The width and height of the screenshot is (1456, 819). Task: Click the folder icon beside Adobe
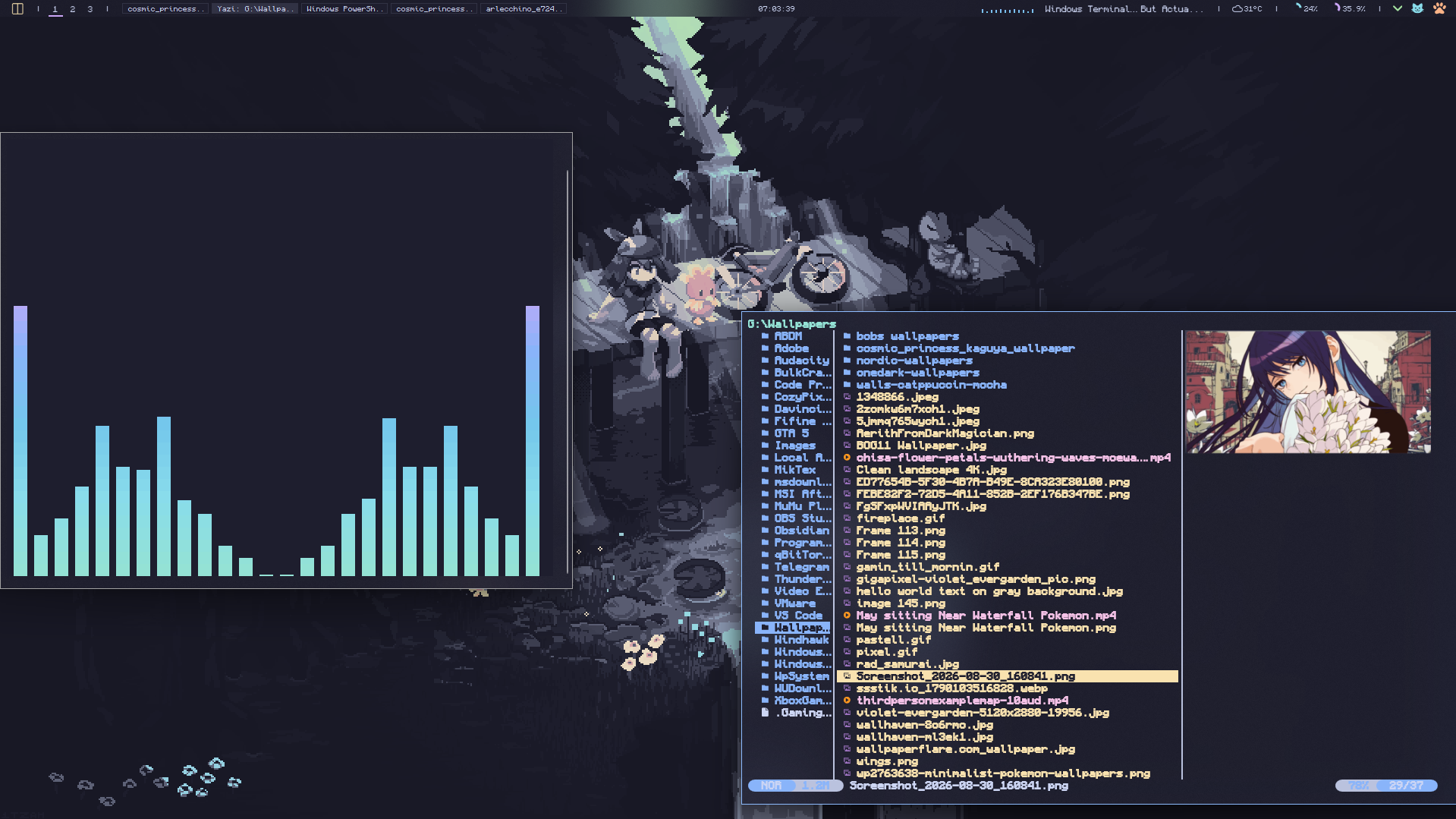[x=765, y=348]
